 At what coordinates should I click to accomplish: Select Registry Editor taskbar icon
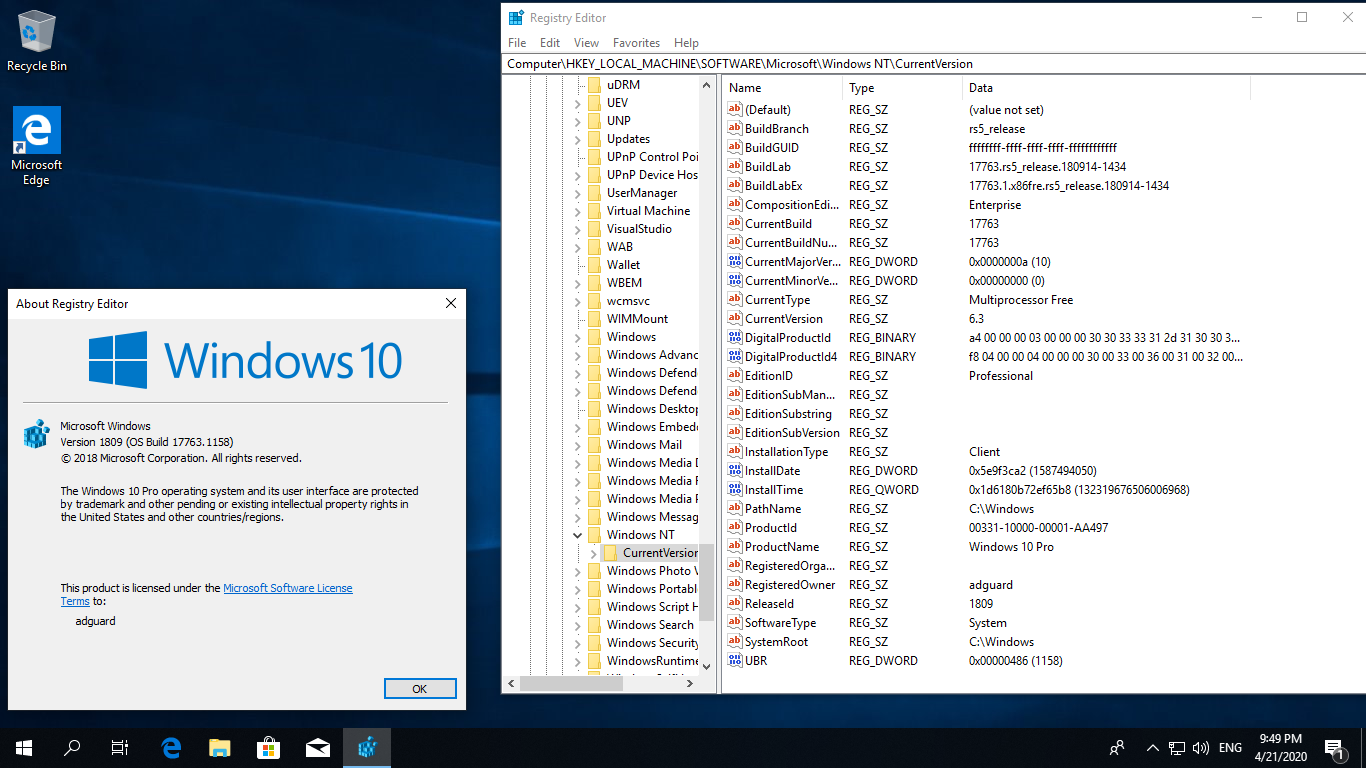[x=366, y=747]
